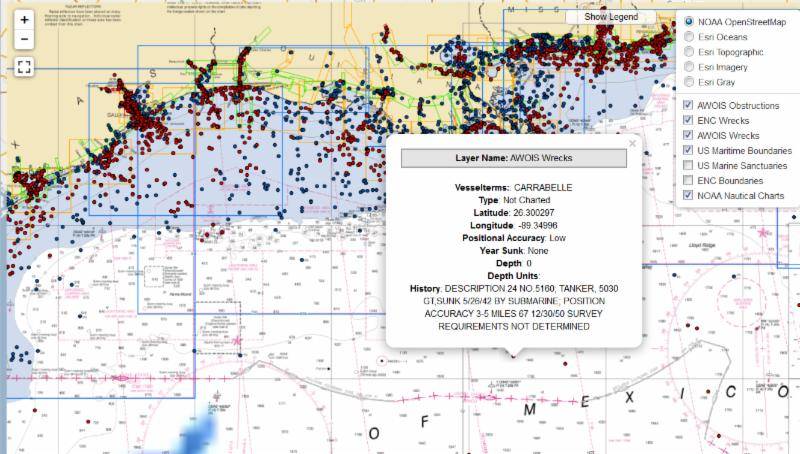Screen dimensions: 800x454
Task: Zoom in on the map
Action: point(25,20)
